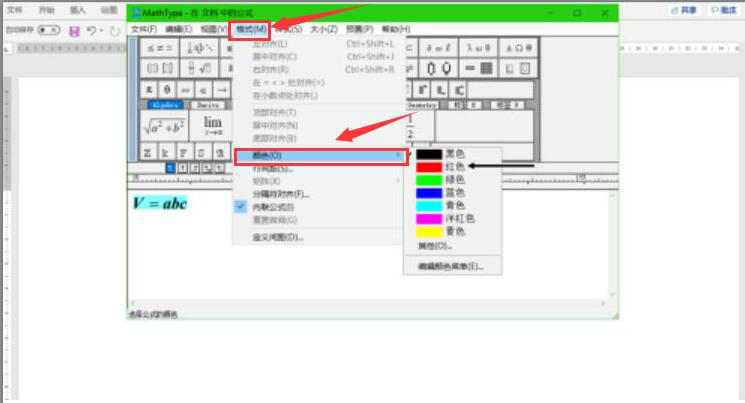Open the 帮助(H) menu in MathType
This screenshot has height=403, width=745.
tap(396, 29)
